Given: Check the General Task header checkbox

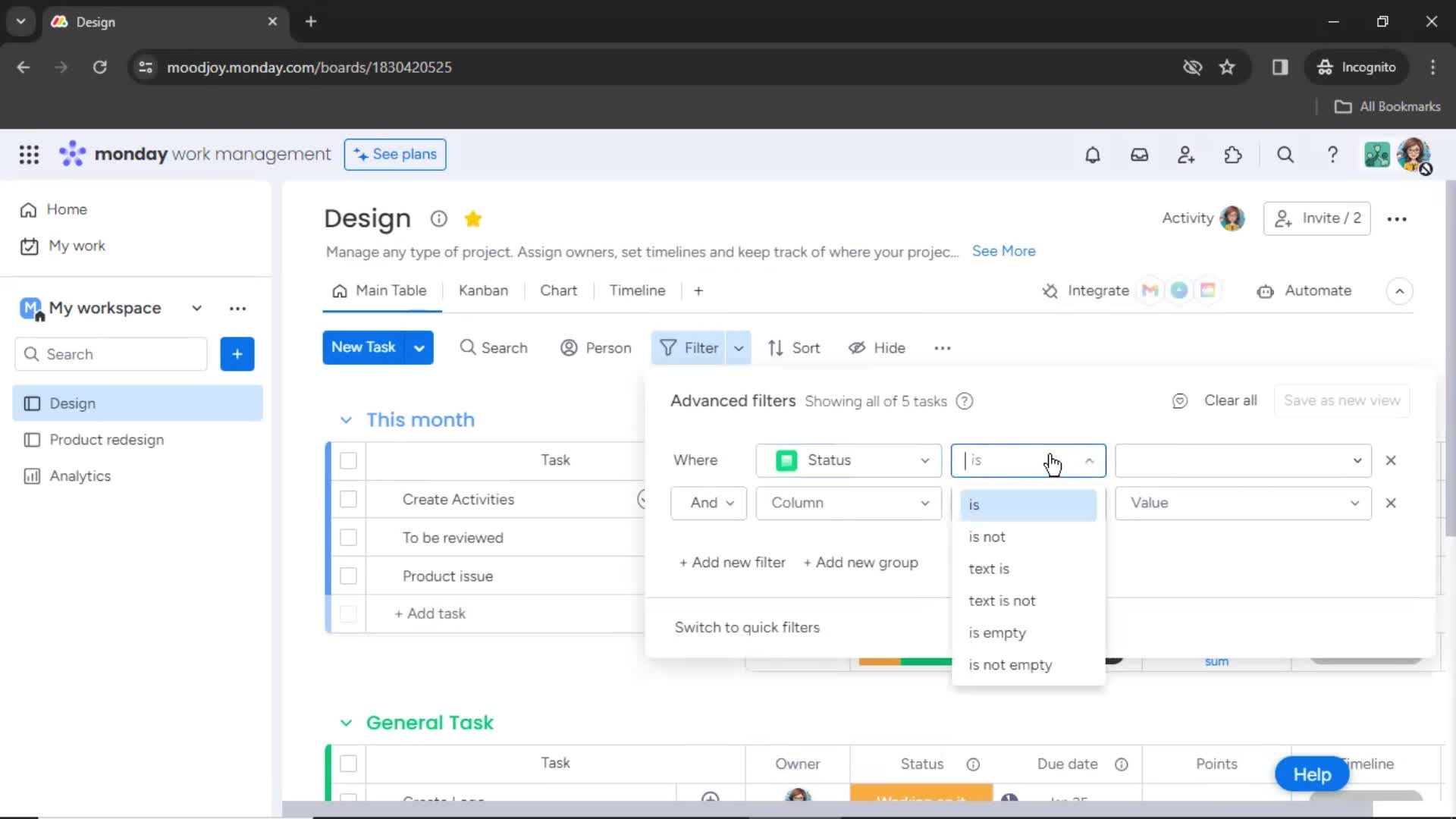Looking at the screenshot, I should click(348, 764).
